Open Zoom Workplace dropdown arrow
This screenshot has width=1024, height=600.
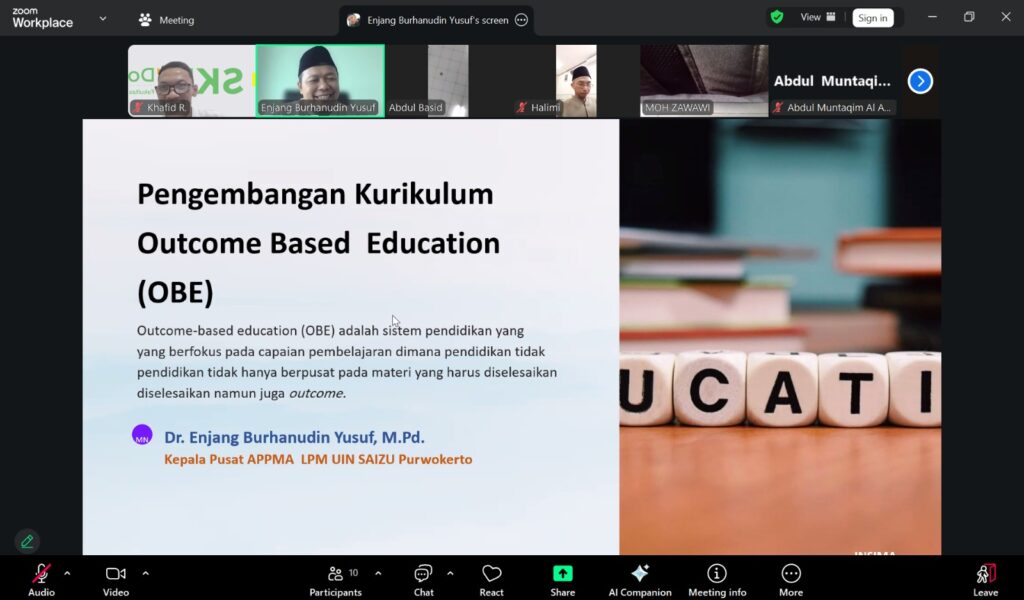[102, 18]
